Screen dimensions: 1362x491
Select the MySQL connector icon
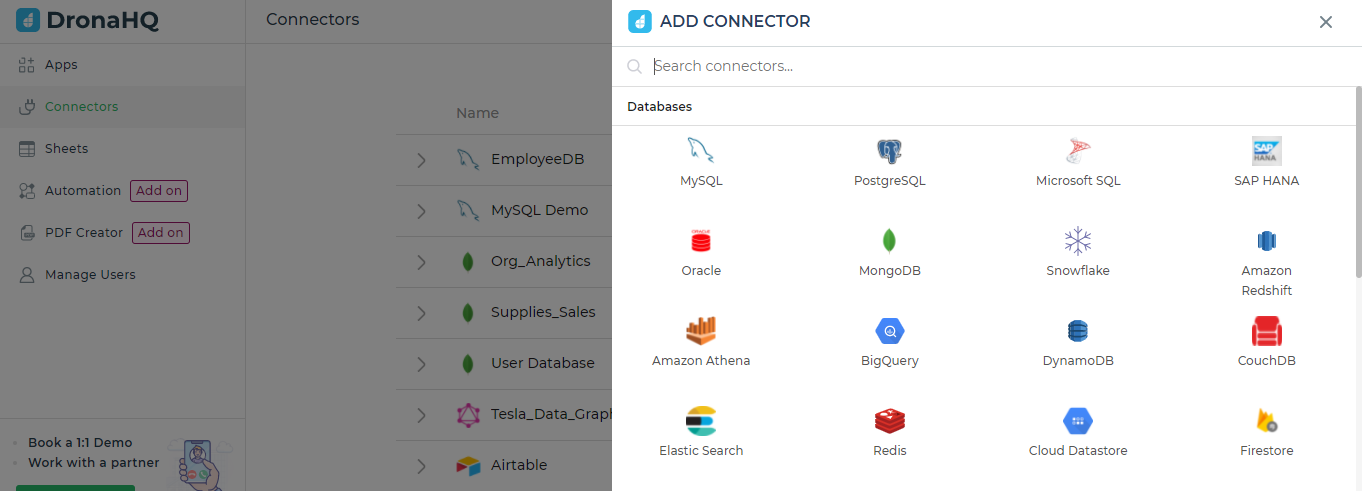point(700,151)
